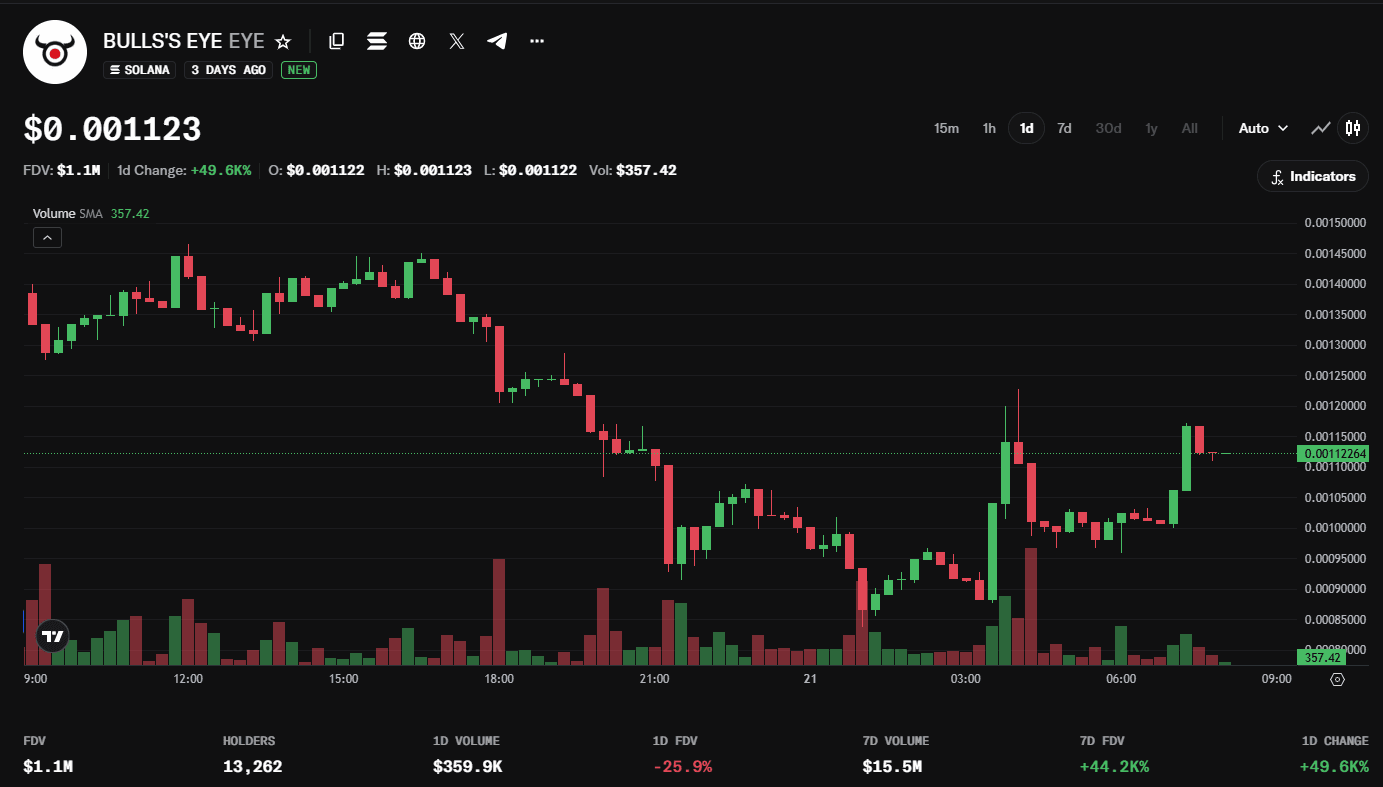1383x787 pixels.
Task: Click the 1D VOLUME $359.9K stat
Action: [x=468, y=755]
